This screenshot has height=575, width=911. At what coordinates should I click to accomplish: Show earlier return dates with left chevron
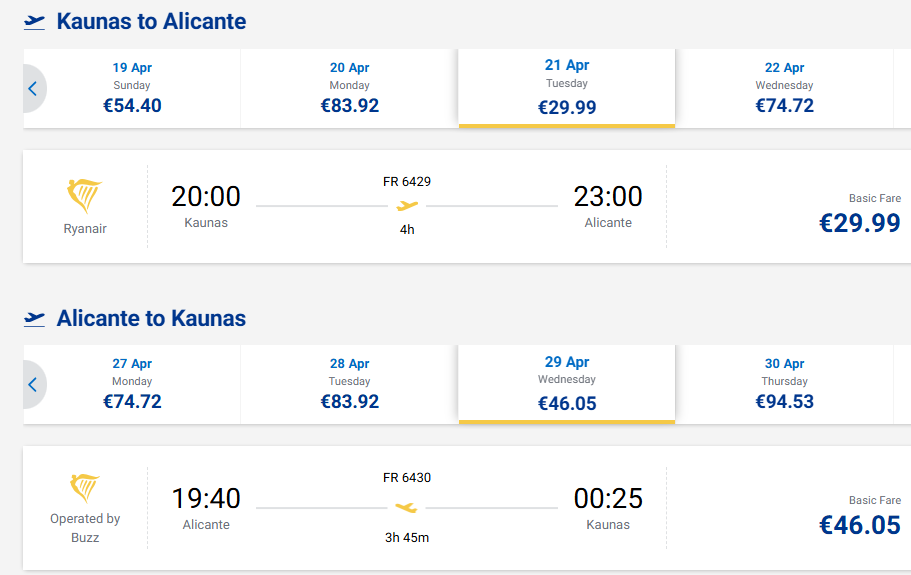(x=32, y=385)
